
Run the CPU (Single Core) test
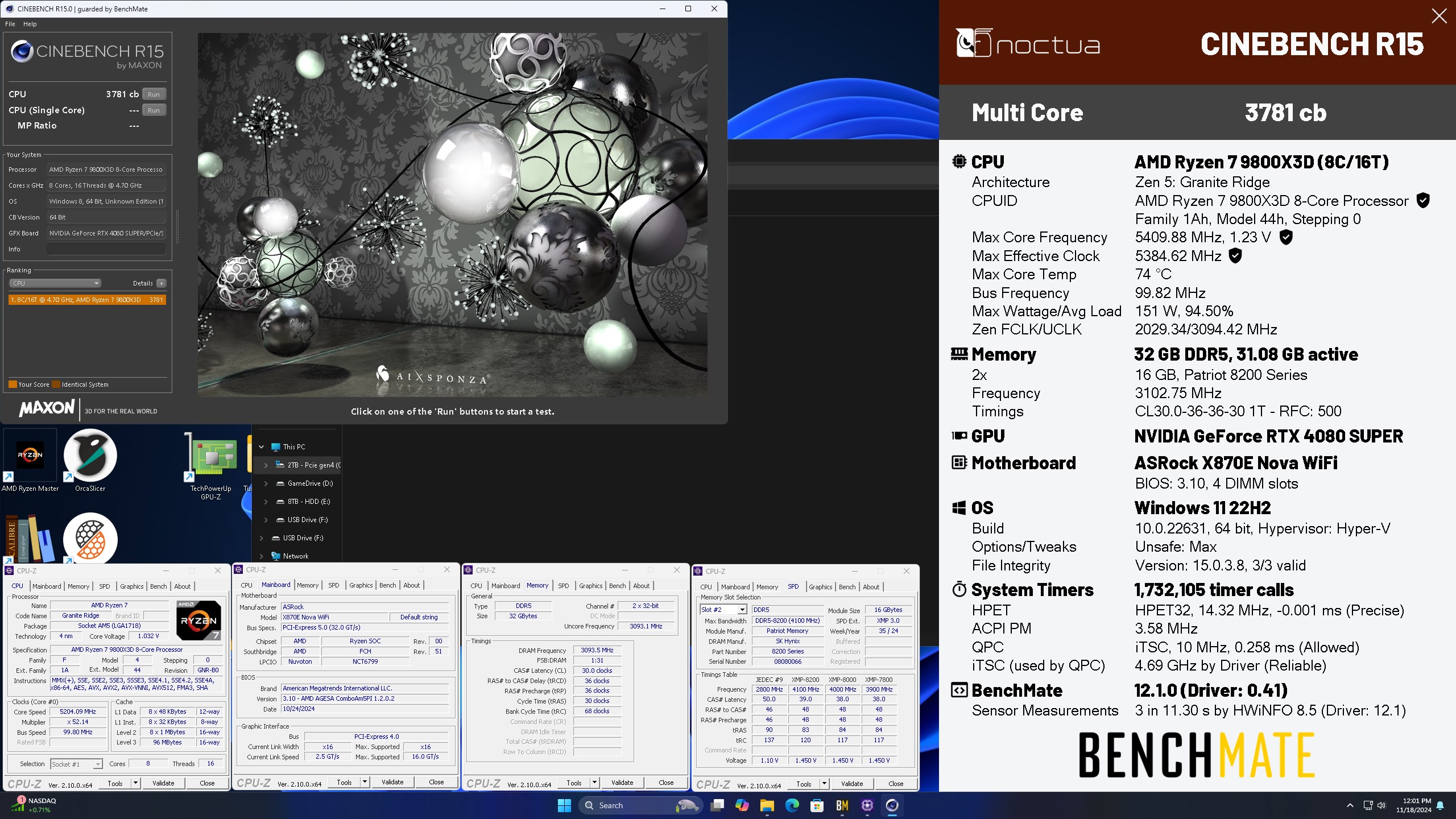154,110
